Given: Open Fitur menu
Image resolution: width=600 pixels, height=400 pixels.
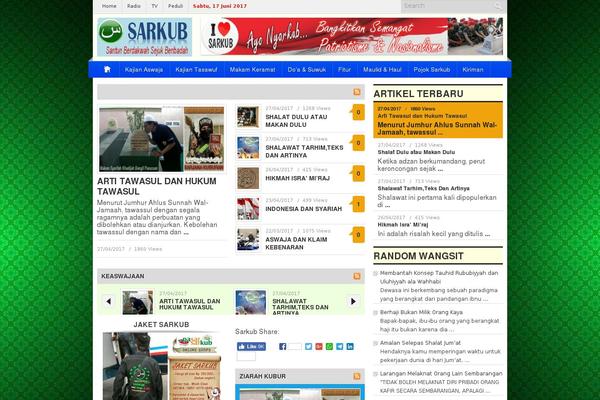Looking at the screenshot, I should (344, 70).
